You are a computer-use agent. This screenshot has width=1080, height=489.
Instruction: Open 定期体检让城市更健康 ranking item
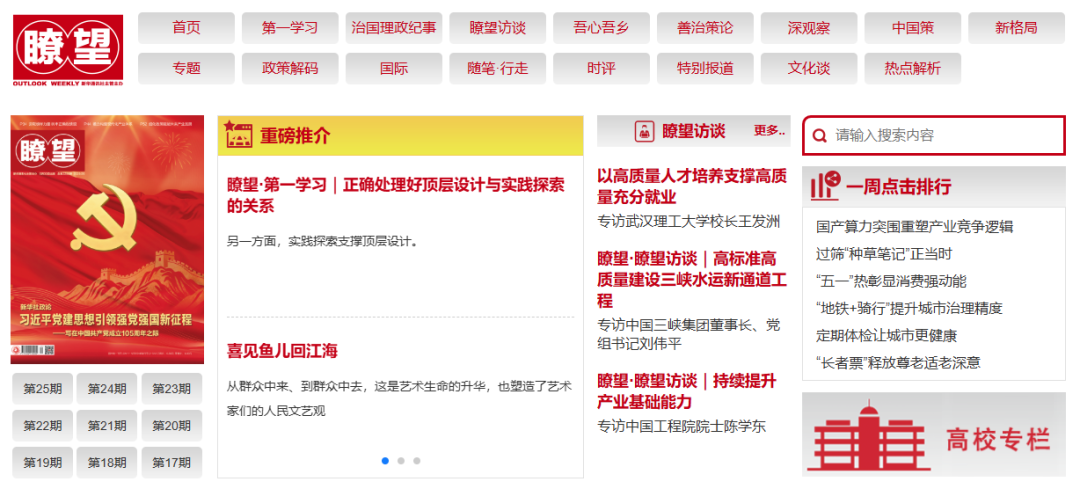pos(886,335)
